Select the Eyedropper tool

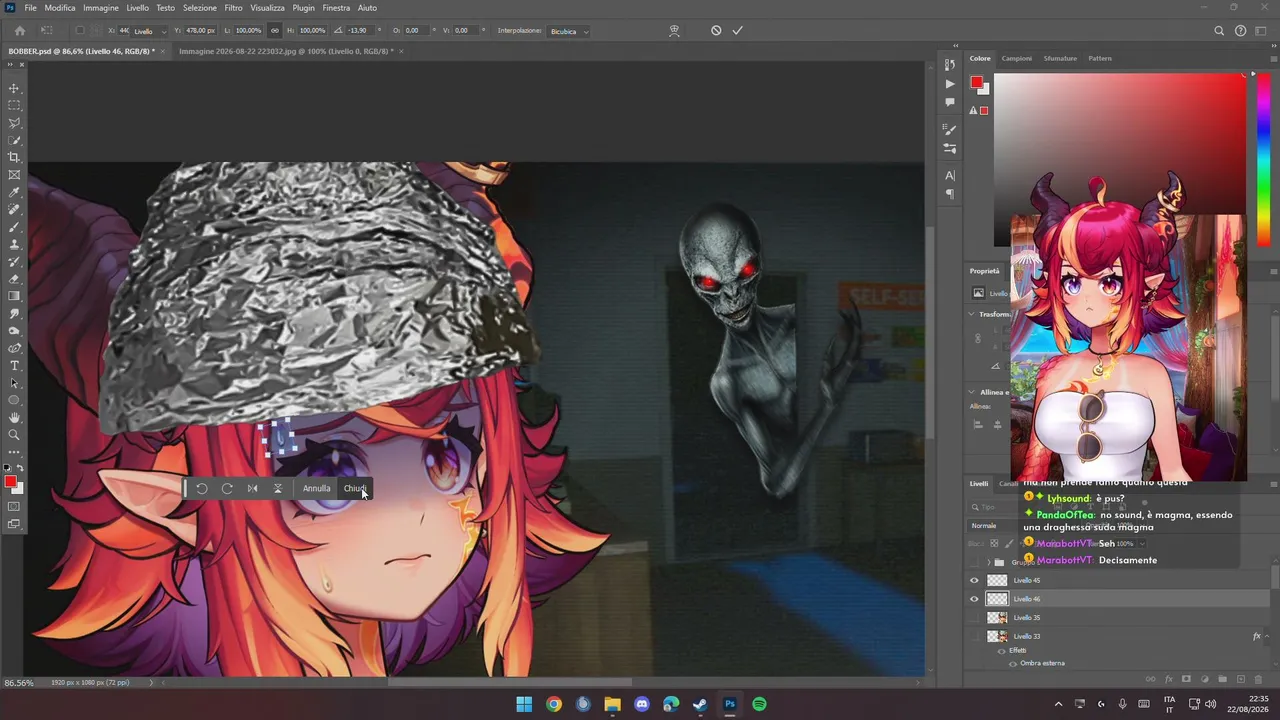14,192
